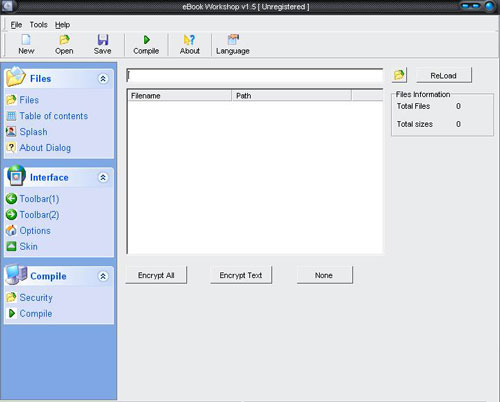Collapse the Interface sidebar panel
500x402 pixels.
coord(103,177)
